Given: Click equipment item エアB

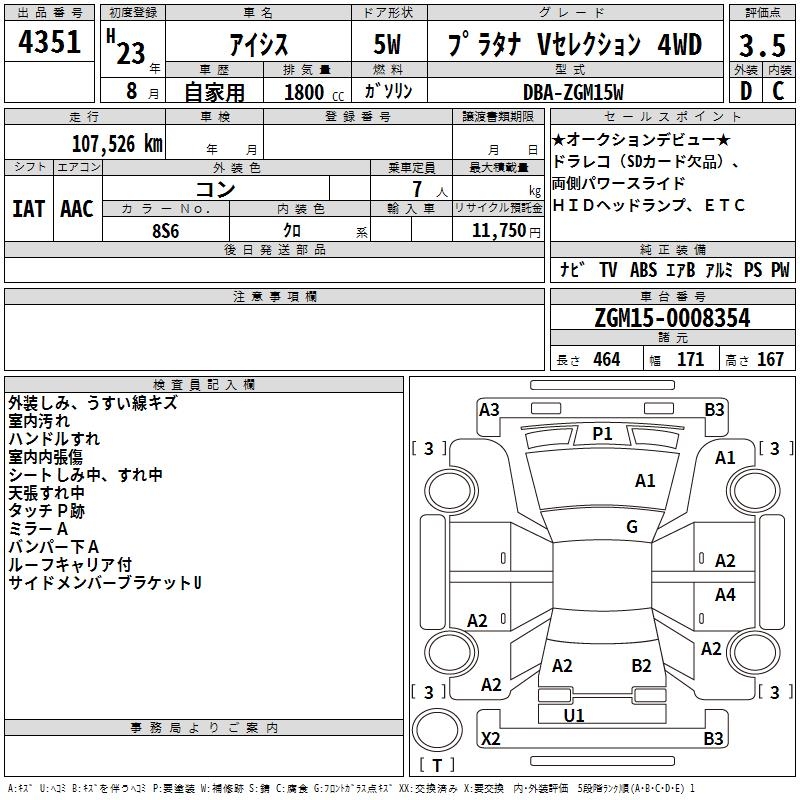Looking at the screenshot, I should coord(680,269).
